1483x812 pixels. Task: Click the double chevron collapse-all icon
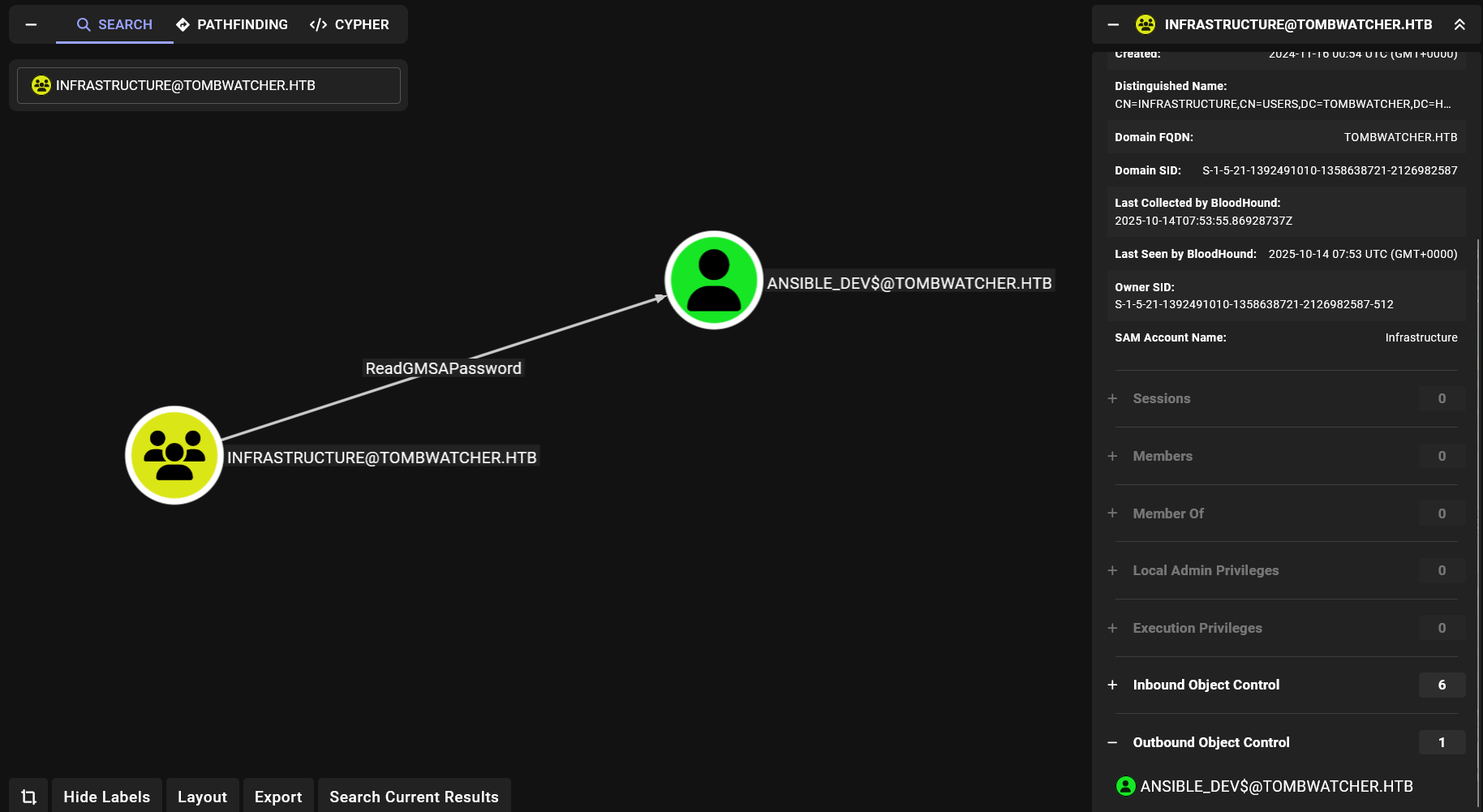1459,24
